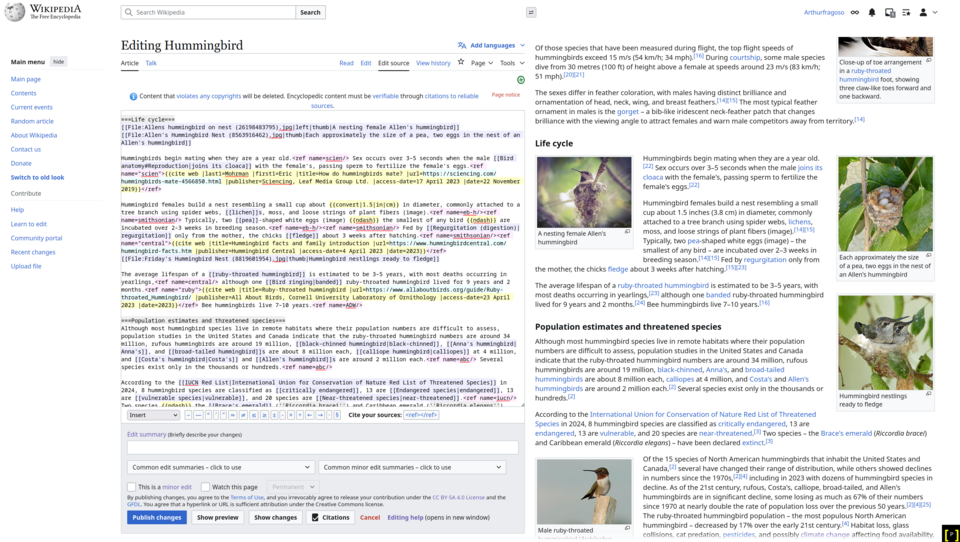This screenshot has width=960, height=542.
Task: Switch to the Talk tab
Action: click(151, 63)
